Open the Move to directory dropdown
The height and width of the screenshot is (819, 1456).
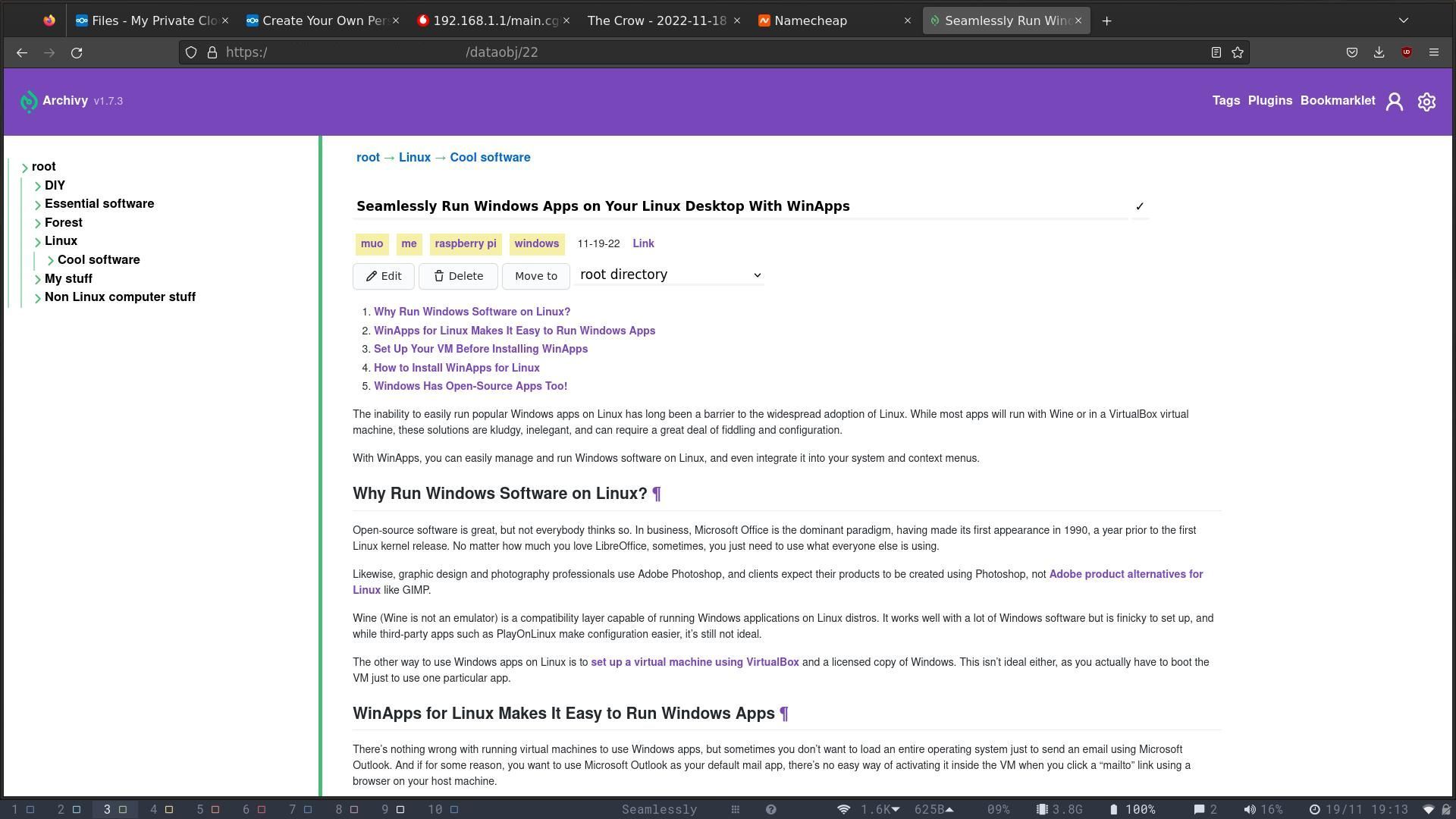point(670,275)
